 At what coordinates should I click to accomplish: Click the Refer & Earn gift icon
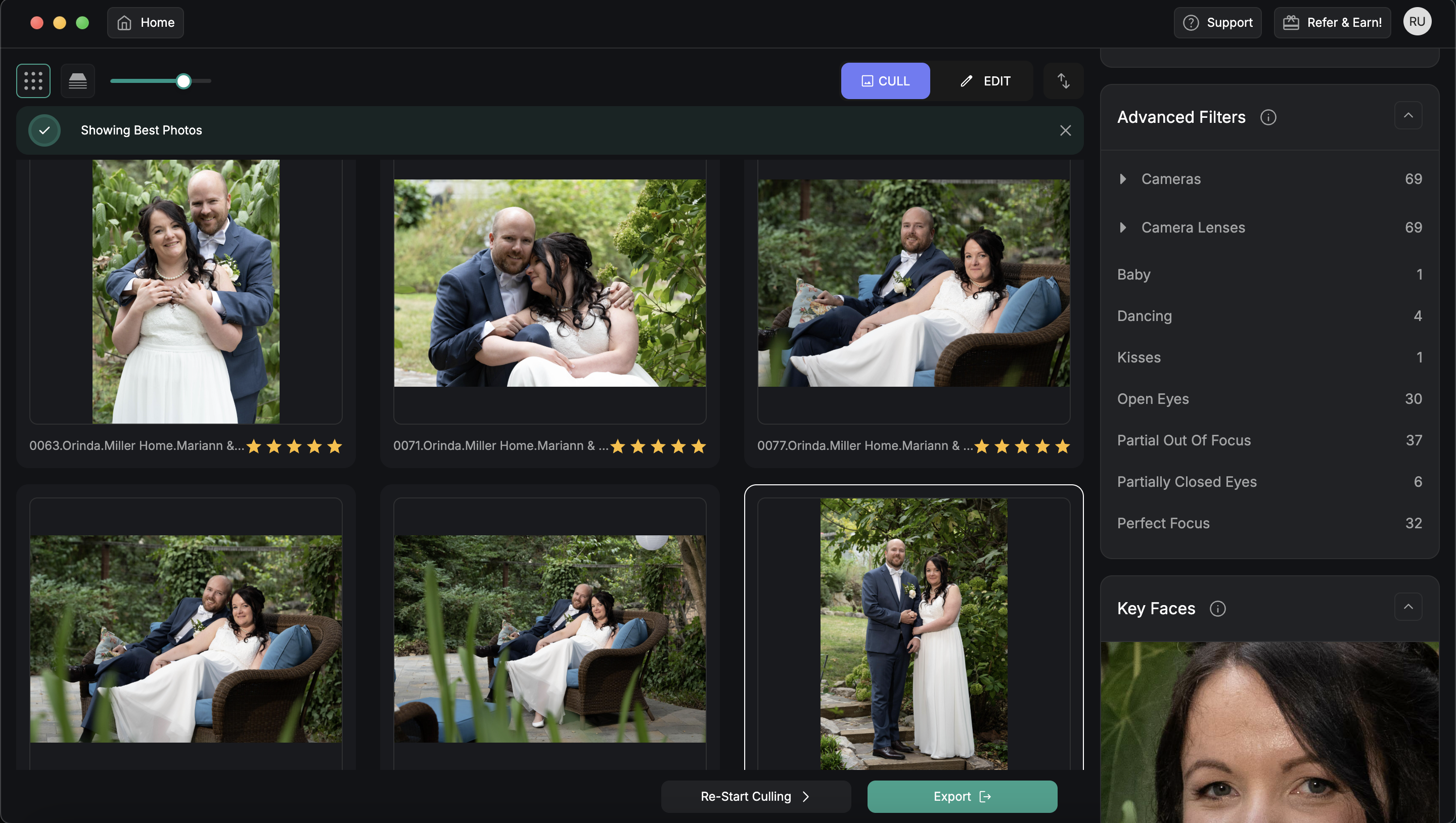pyautogui.click(x=1290, y=23)
